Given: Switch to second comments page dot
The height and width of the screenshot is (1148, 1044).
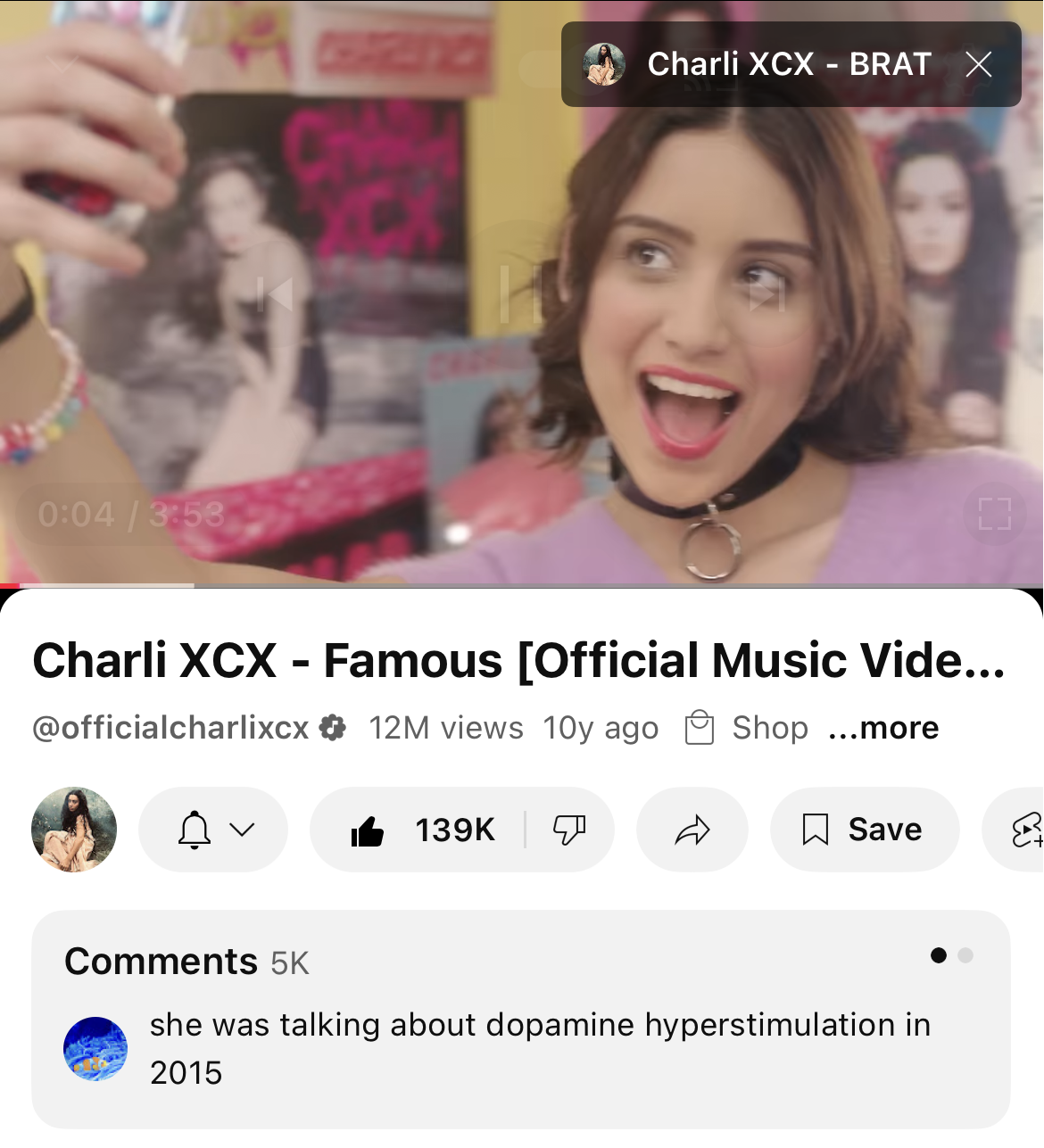Looking at the screenshot, I should click(x=965, y=955).
